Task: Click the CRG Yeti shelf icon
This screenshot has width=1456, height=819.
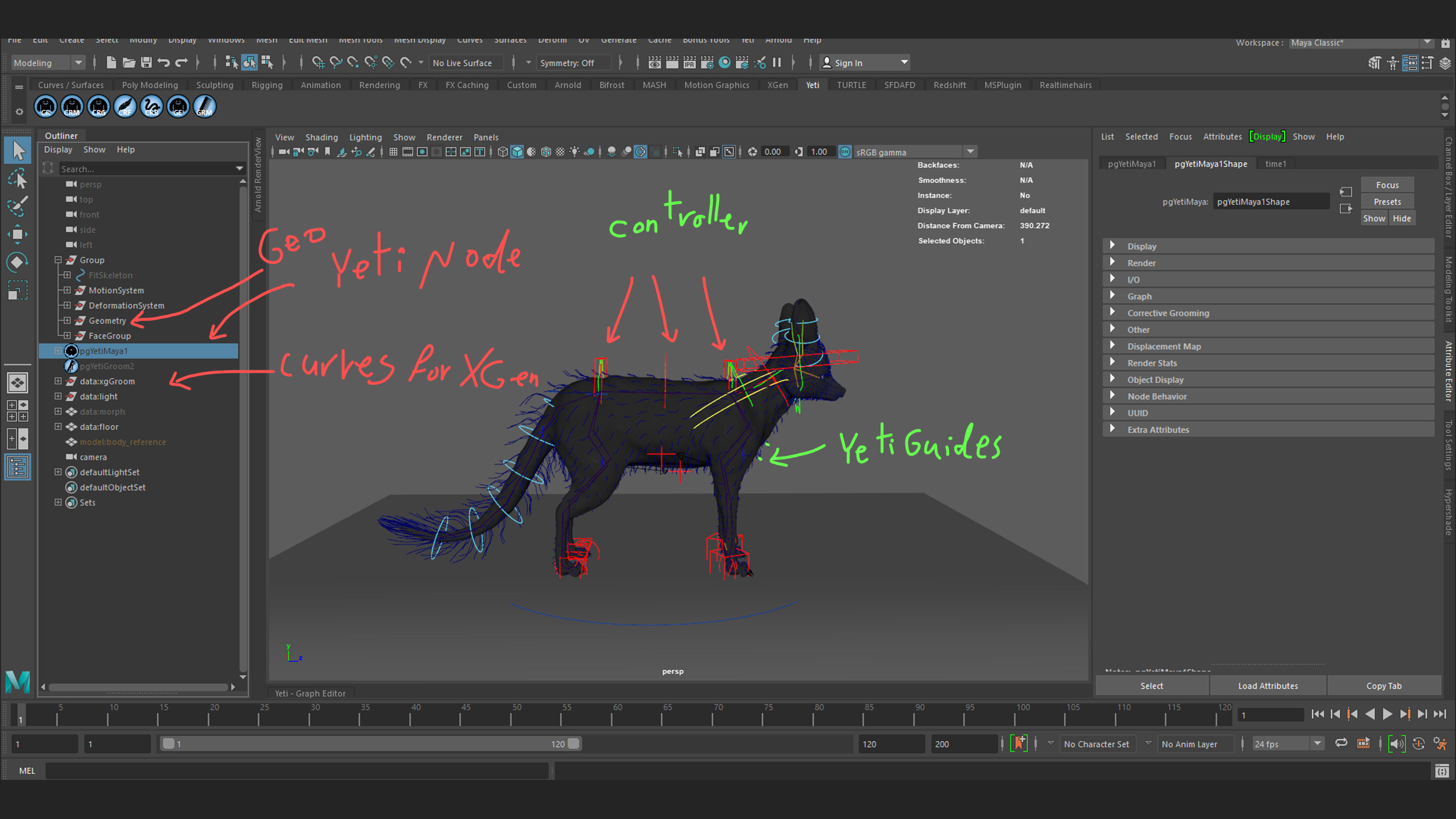Action: click(98, 106)
